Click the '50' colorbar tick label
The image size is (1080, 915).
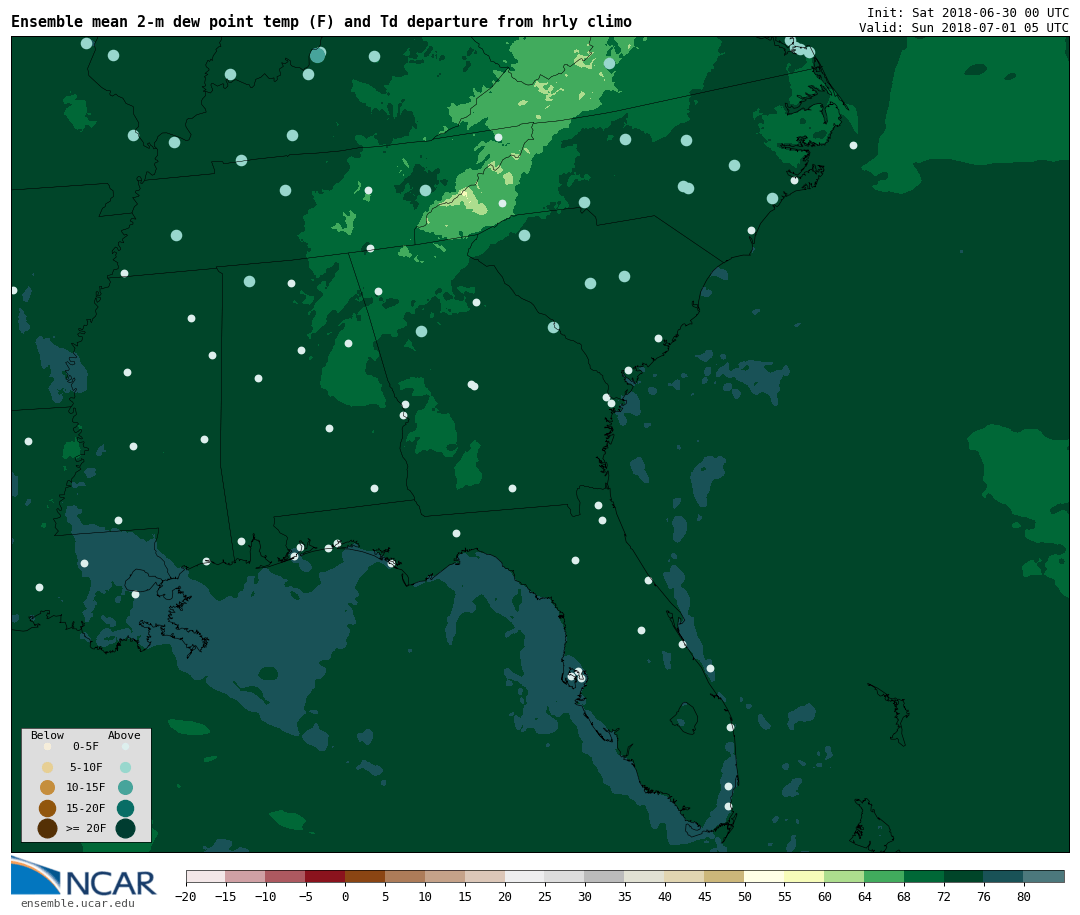pyautogui.click(x=745, y=896)
